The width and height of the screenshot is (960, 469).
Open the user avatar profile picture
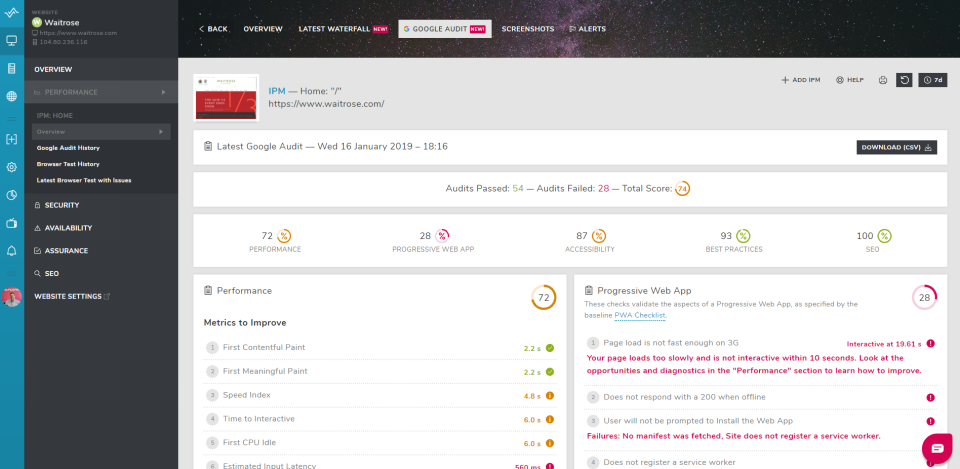pos(12,297)
